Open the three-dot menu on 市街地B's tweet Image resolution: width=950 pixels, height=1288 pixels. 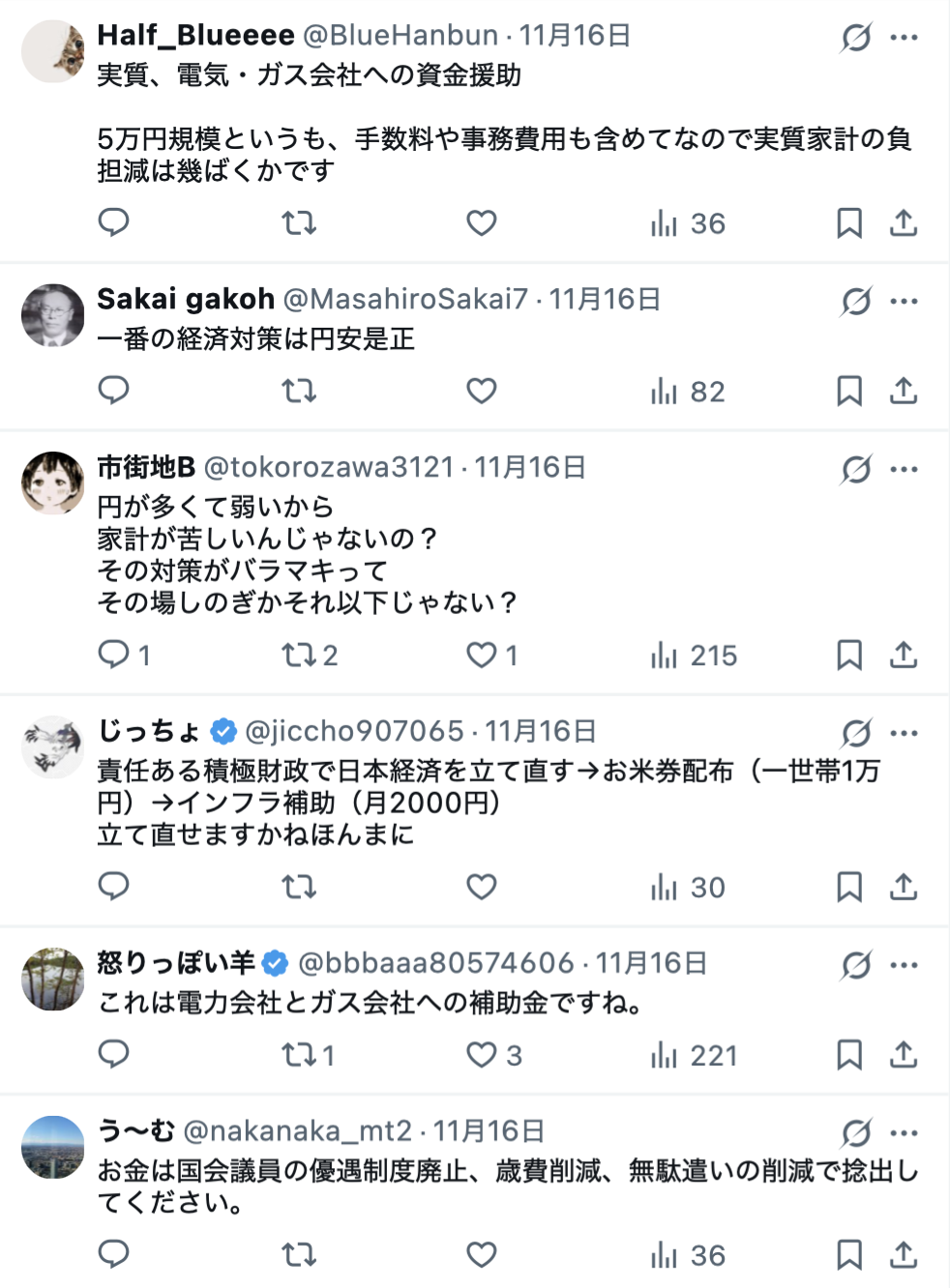(x=905, y=470)
